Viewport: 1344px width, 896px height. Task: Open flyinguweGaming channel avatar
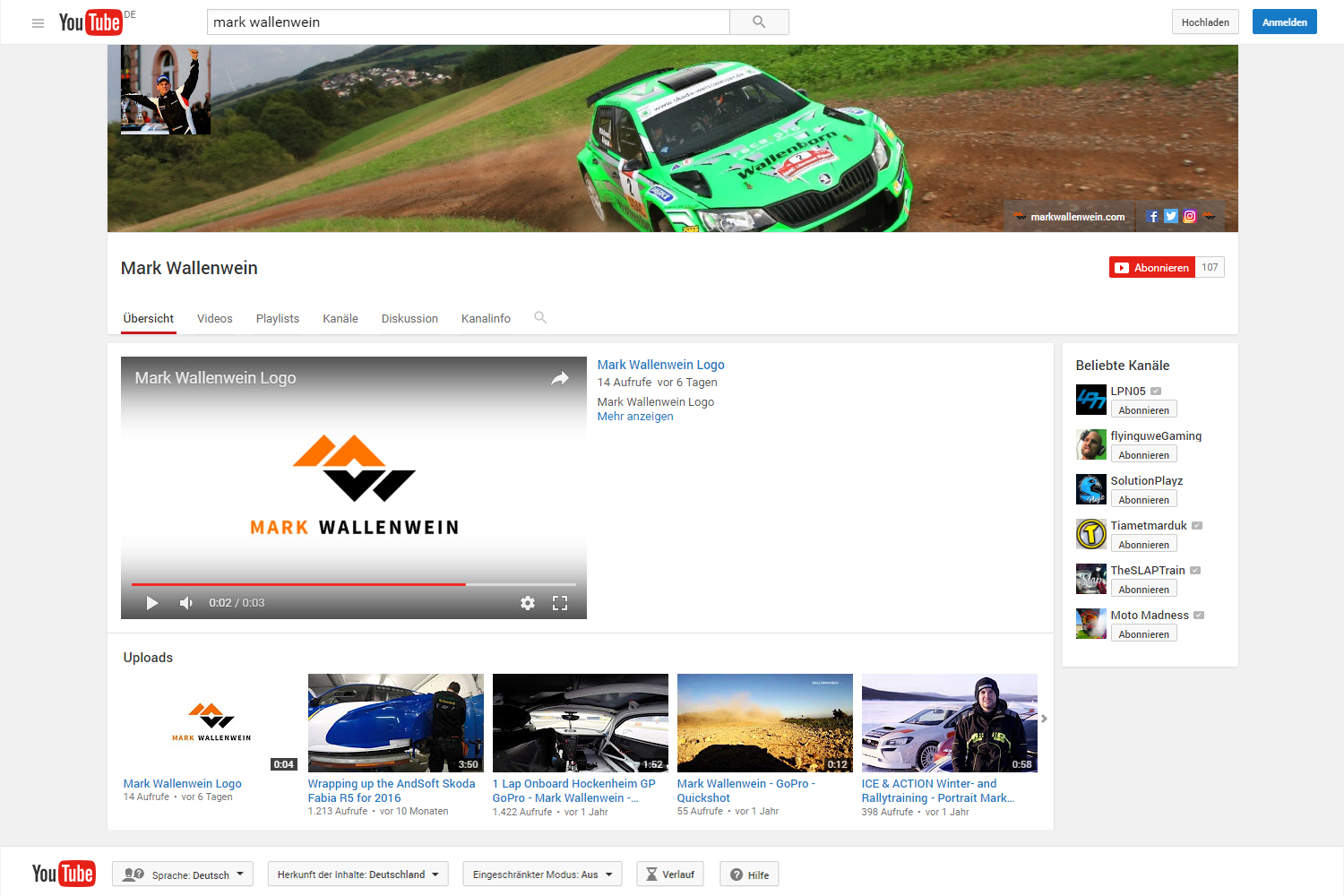1090,444
